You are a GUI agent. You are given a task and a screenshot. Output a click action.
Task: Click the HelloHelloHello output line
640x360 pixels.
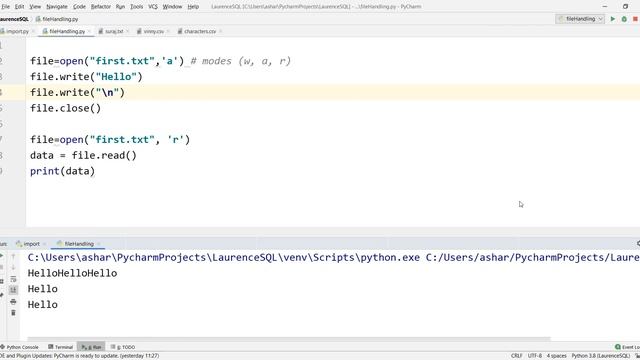coord(72,273)
